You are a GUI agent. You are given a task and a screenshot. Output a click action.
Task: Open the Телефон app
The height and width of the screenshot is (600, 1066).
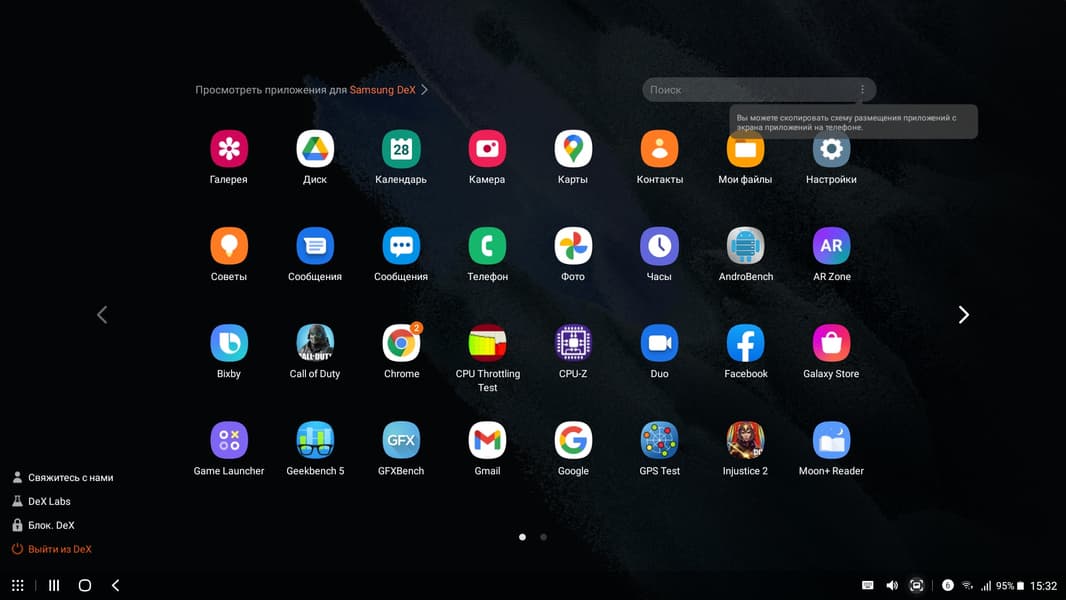pos(487,246)
